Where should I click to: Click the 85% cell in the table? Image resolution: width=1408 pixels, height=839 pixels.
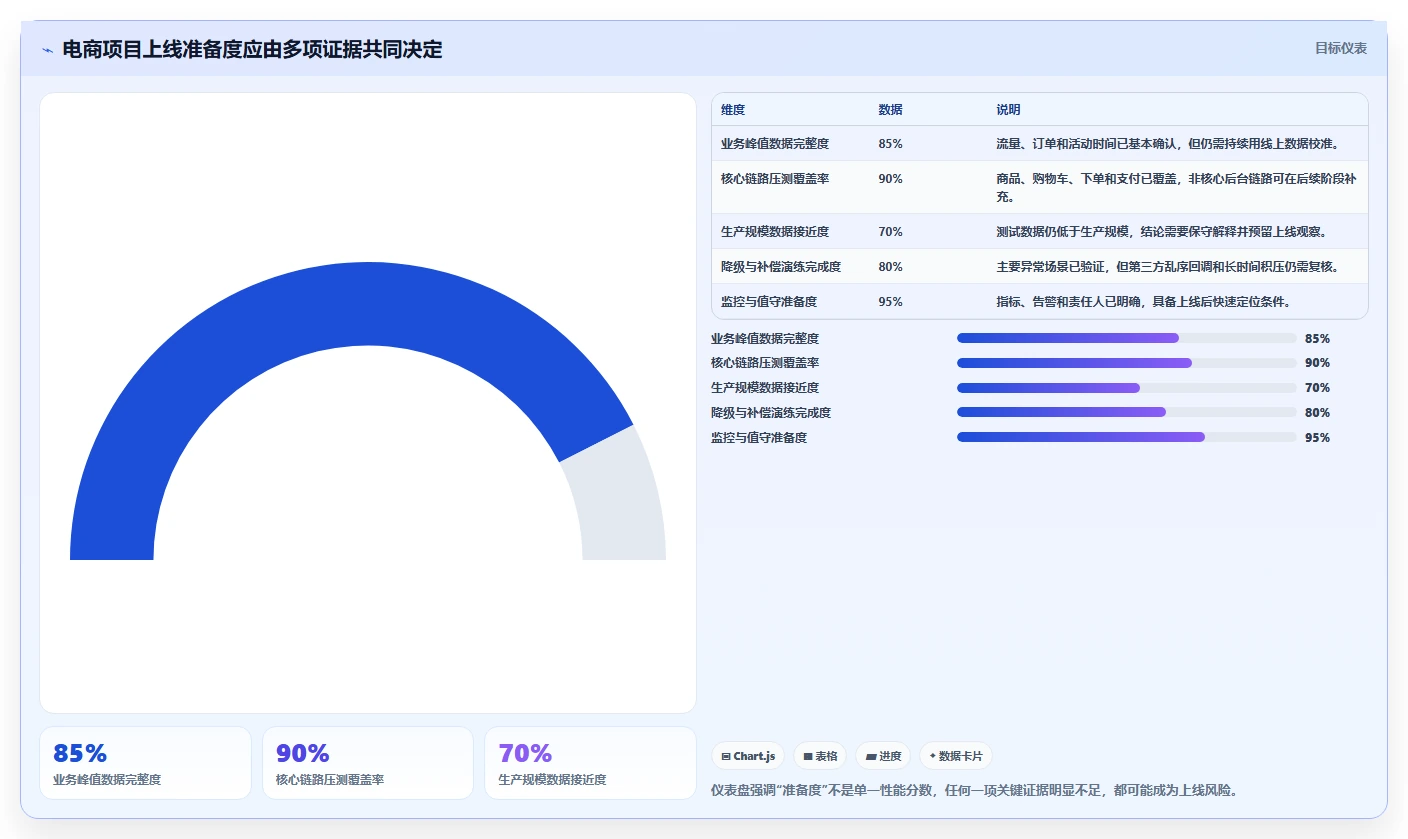pyautogui.click(x=890, y=143)
